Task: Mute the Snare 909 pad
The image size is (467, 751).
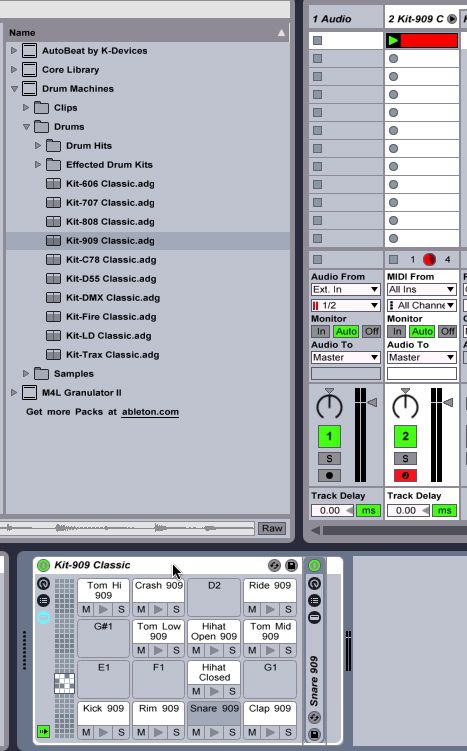Action: tap(196, 732)
